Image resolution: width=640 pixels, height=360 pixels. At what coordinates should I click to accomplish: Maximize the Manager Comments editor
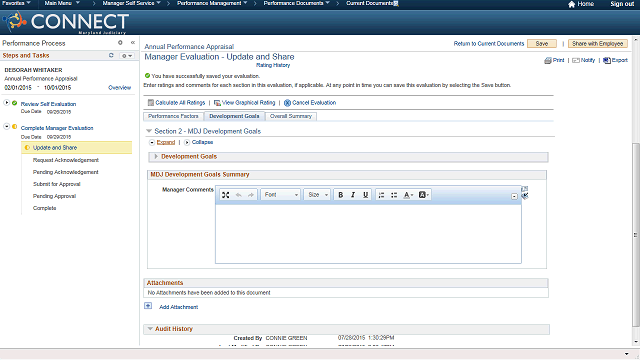point(226,195)
